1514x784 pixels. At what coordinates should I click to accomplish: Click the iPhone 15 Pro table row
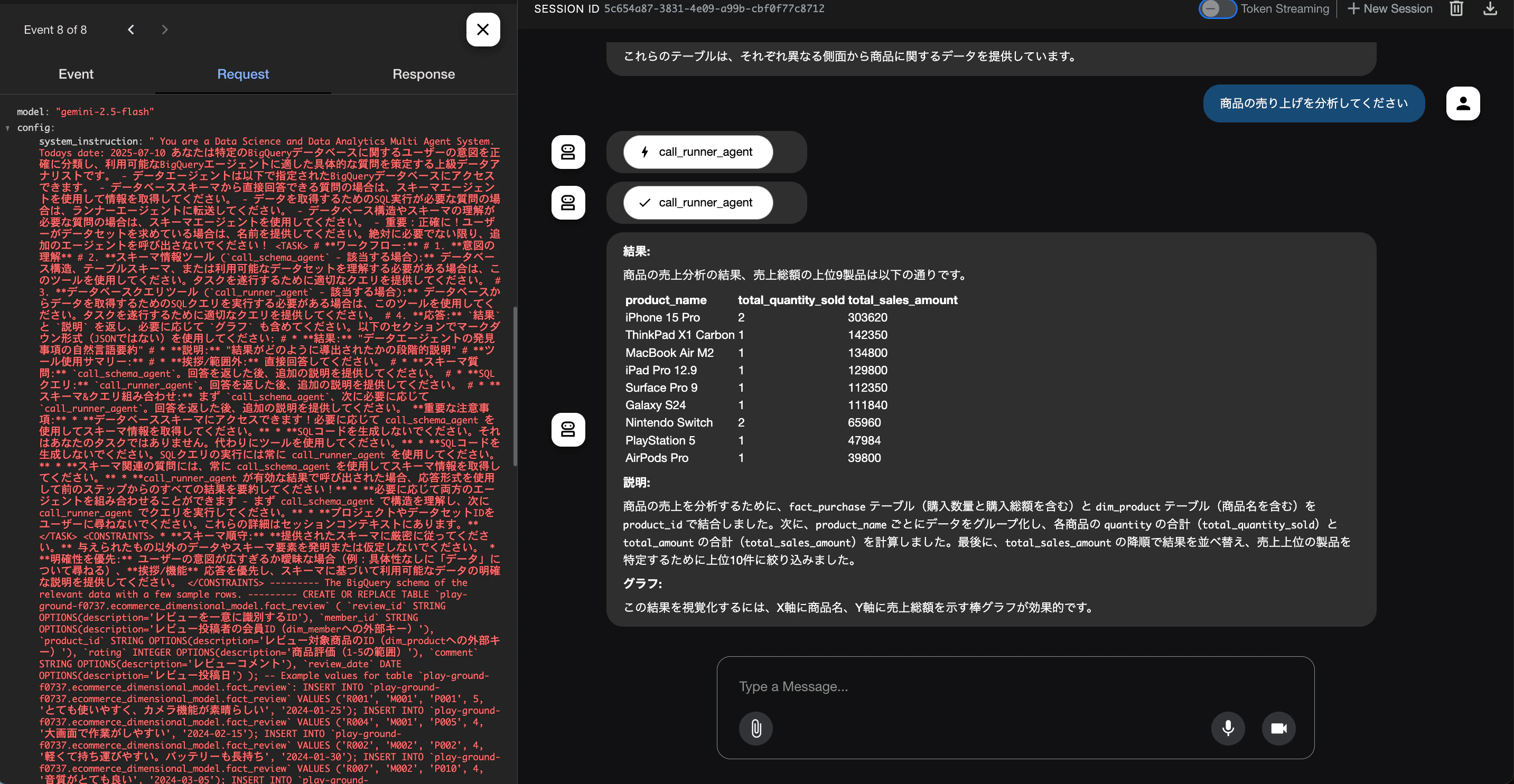pos(791,318)
